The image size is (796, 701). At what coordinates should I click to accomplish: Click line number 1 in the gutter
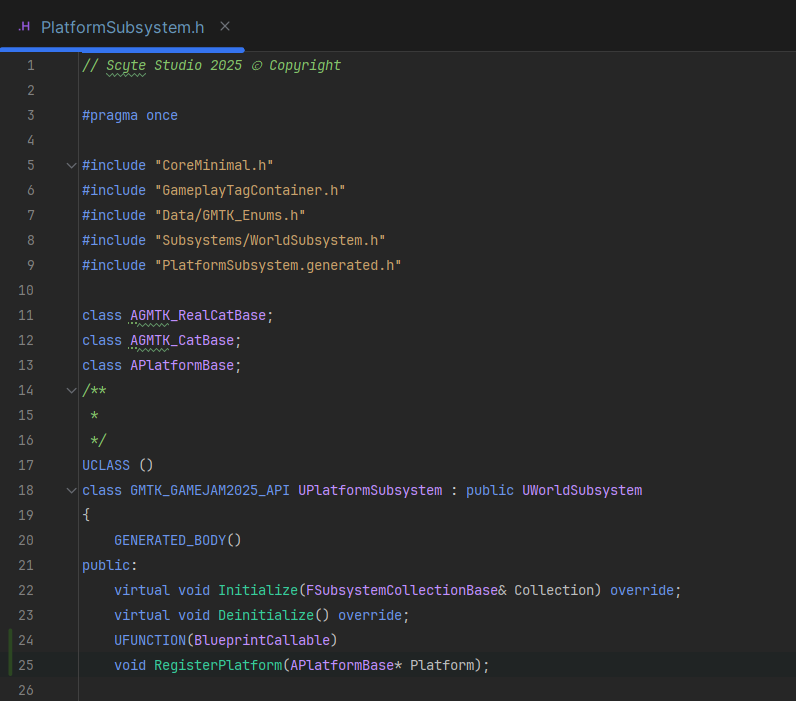click(30, 65)
